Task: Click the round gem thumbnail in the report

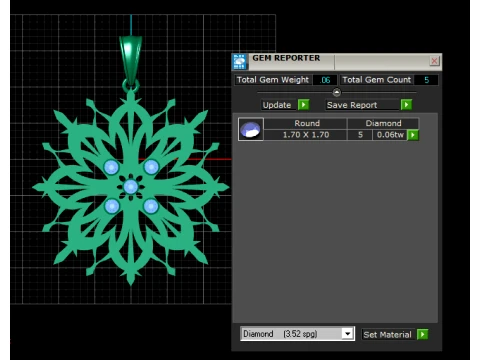Action: click(251, 129)
